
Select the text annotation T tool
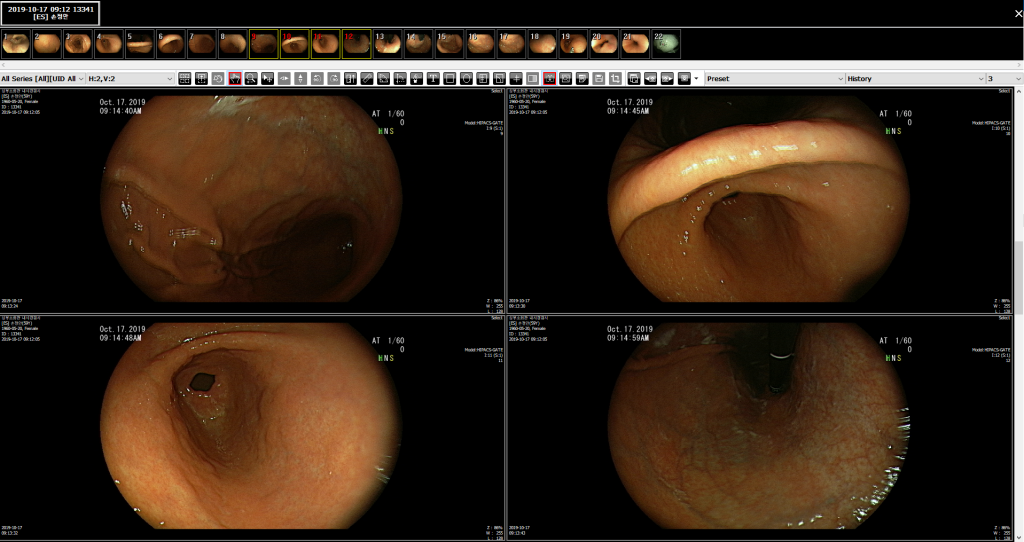coord(433,78)
